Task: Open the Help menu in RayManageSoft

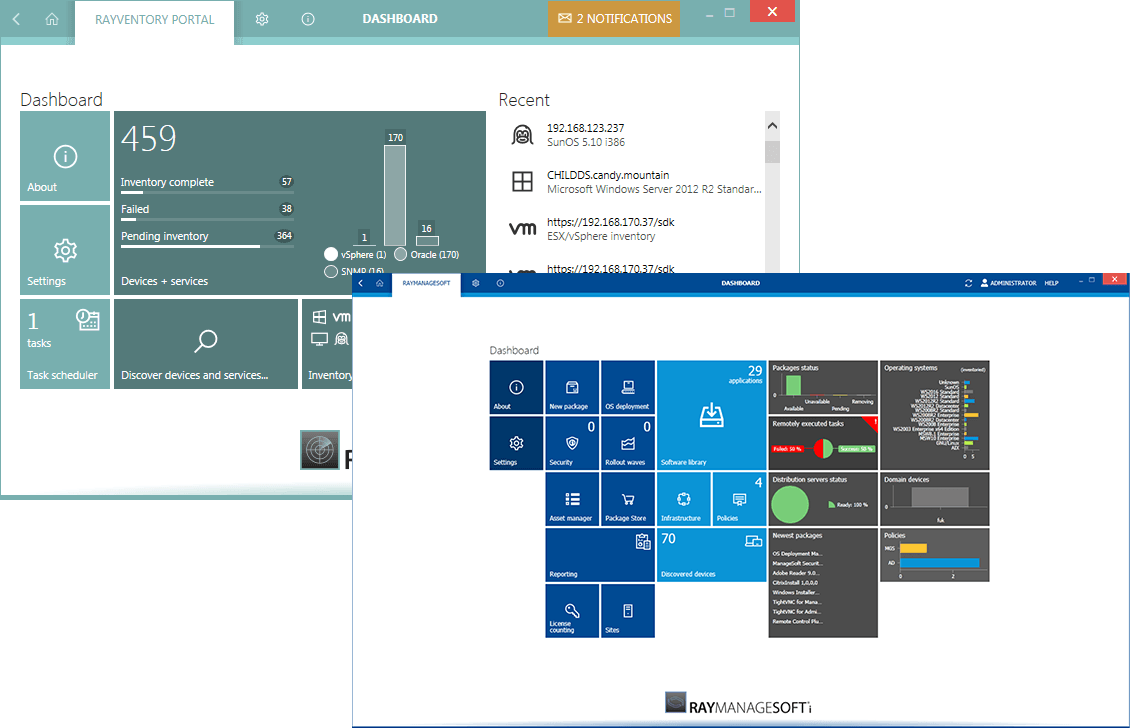Action: point(1051,283)
